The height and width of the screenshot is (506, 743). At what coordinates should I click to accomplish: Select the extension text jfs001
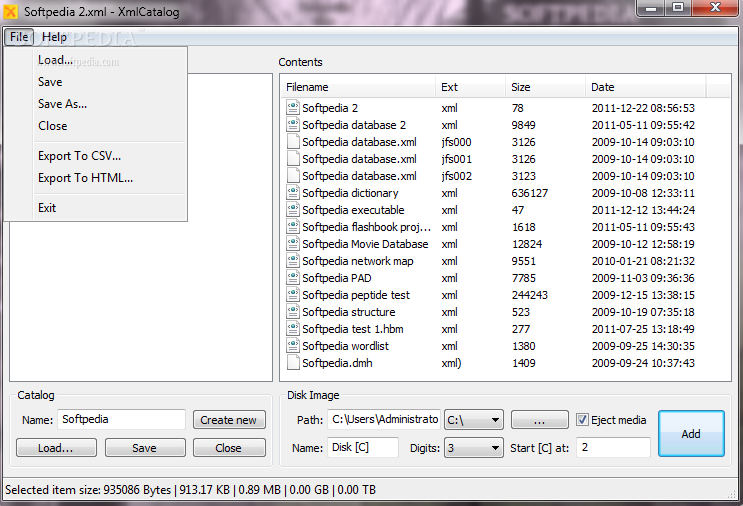456,159
